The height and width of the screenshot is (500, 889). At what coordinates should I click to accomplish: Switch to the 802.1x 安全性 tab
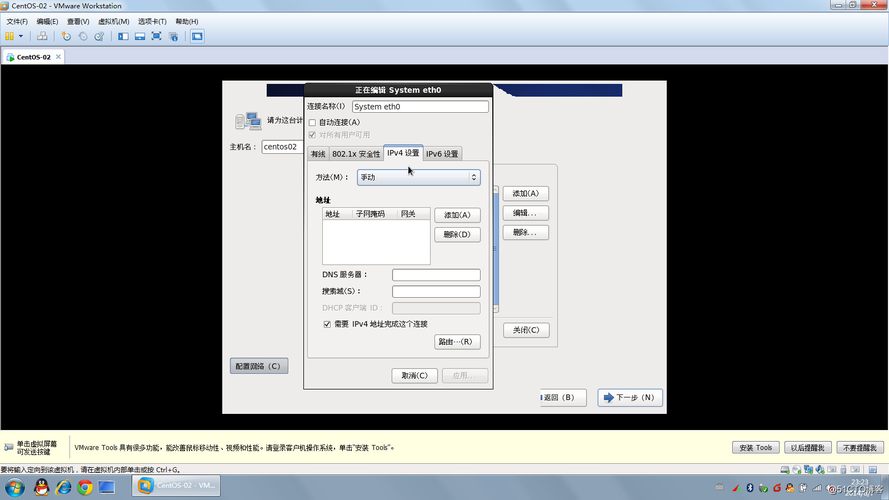click(x=356, y=154)
